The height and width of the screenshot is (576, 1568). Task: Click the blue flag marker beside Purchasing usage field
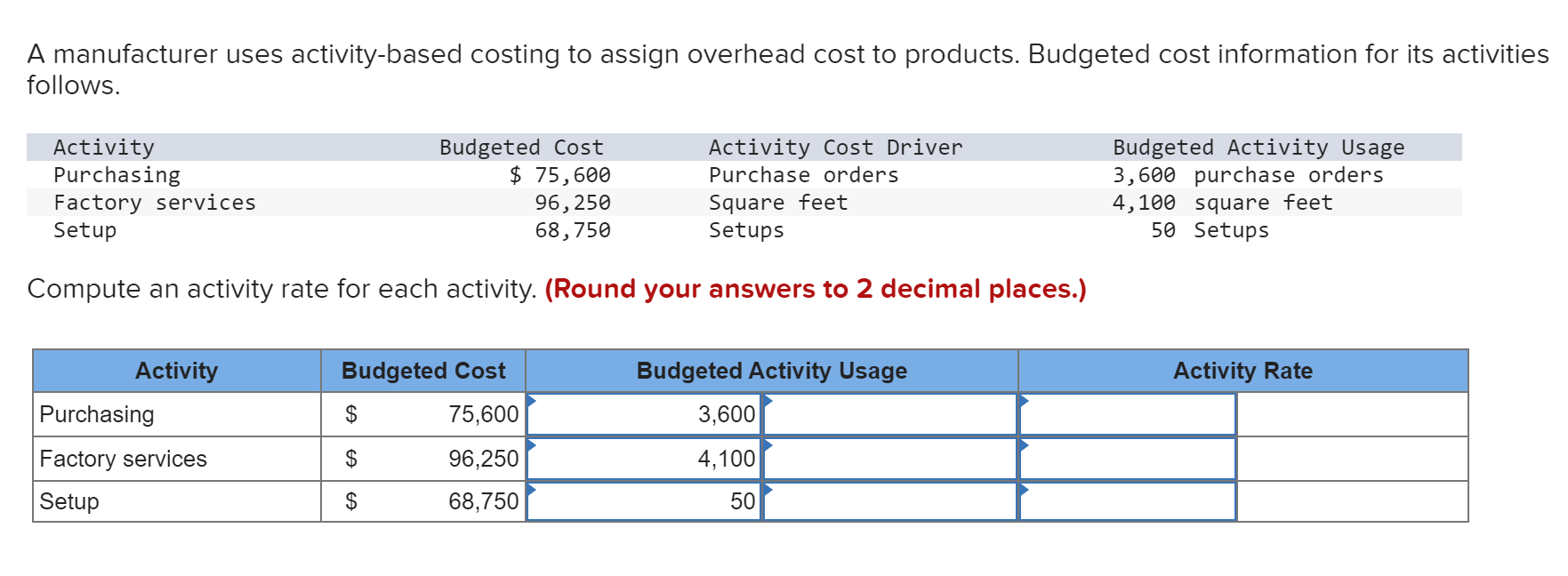pyautogui.click(x=531, y=402)
